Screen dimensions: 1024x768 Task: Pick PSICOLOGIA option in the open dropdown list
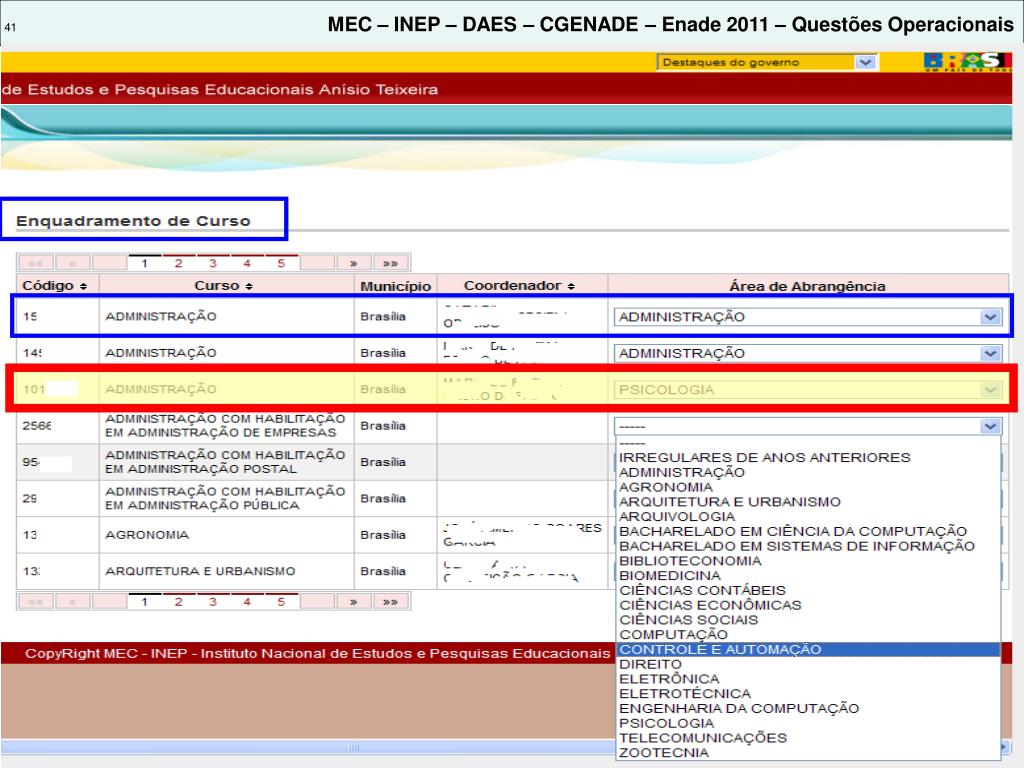[808, 723]
